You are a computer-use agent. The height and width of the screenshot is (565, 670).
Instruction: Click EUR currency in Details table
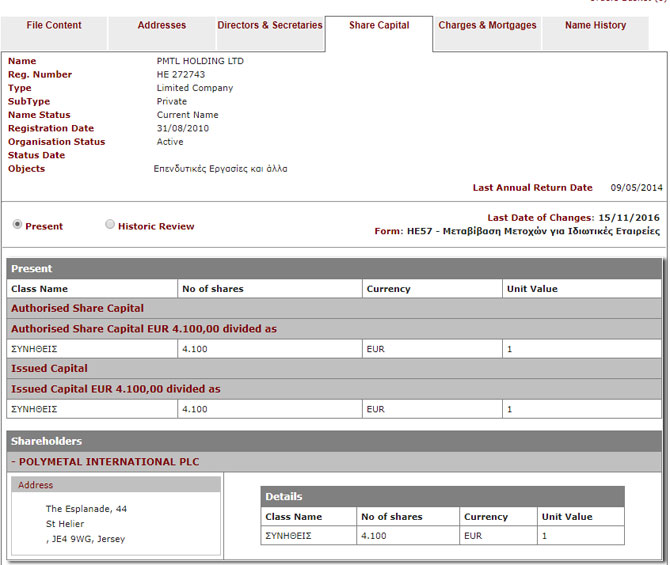click(473, 536)
